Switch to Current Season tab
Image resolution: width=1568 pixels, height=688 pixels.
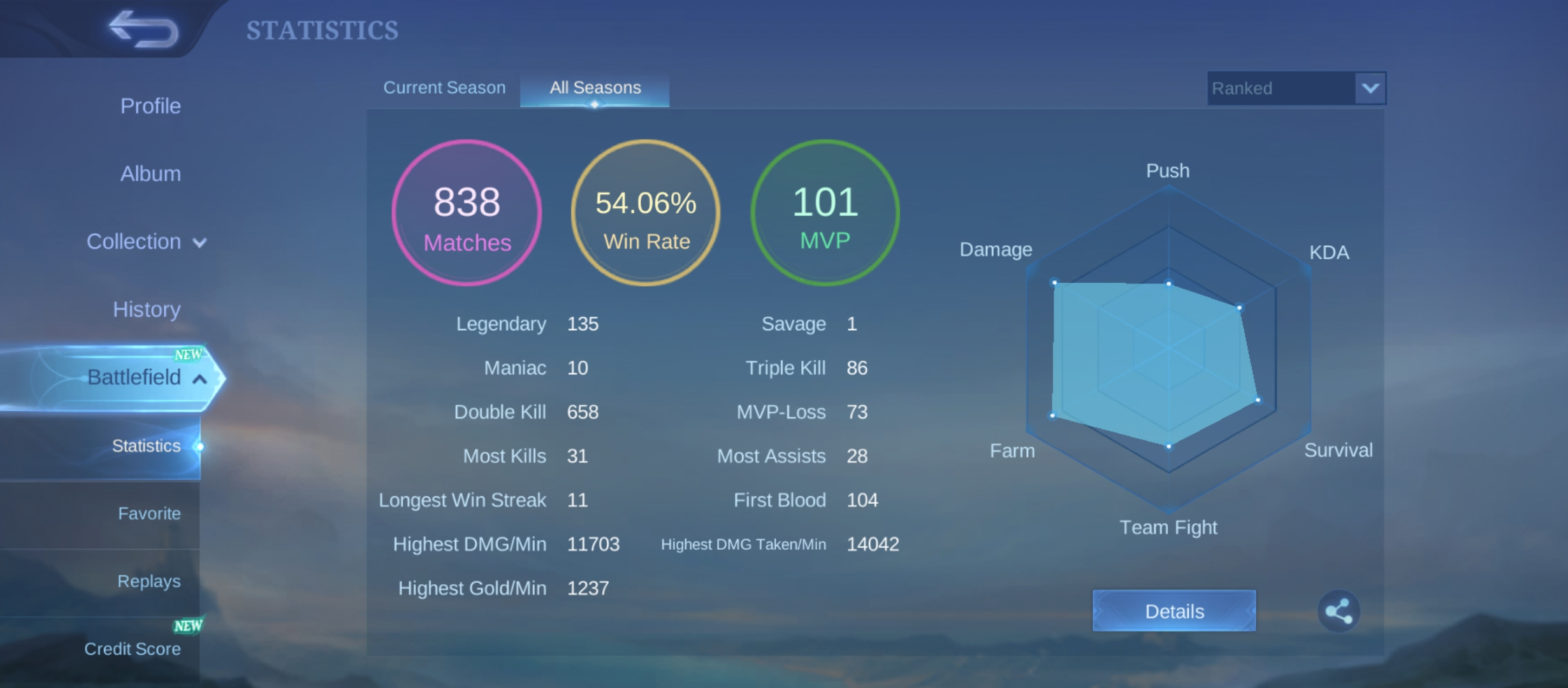click(444, 88)
